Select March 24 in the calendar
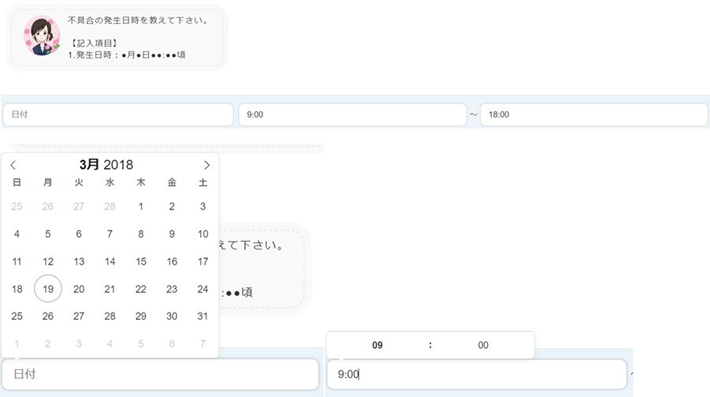The width and height of the screenshot is (710, 397). point(203,289)
